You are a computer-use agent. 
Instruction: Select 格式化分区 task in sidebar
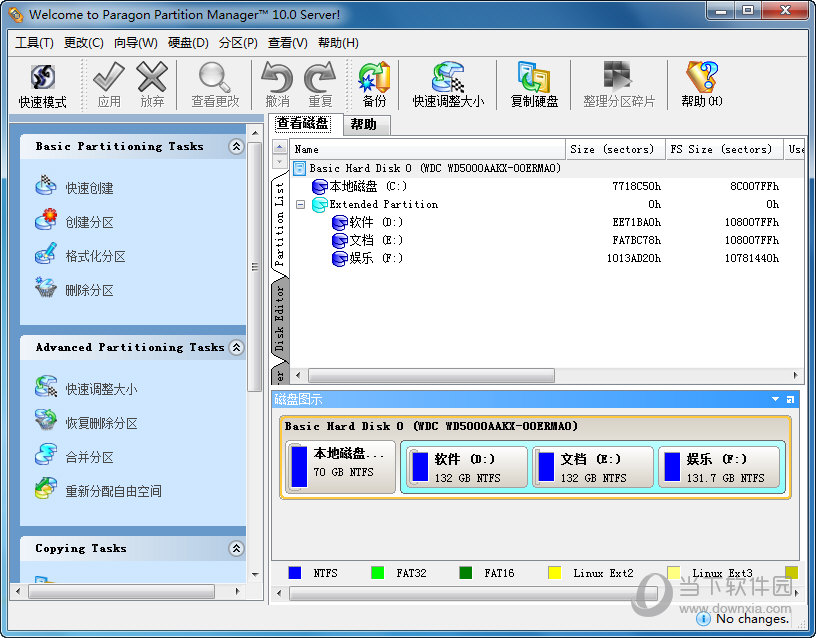pyautogui.click(x=95, y=256)
